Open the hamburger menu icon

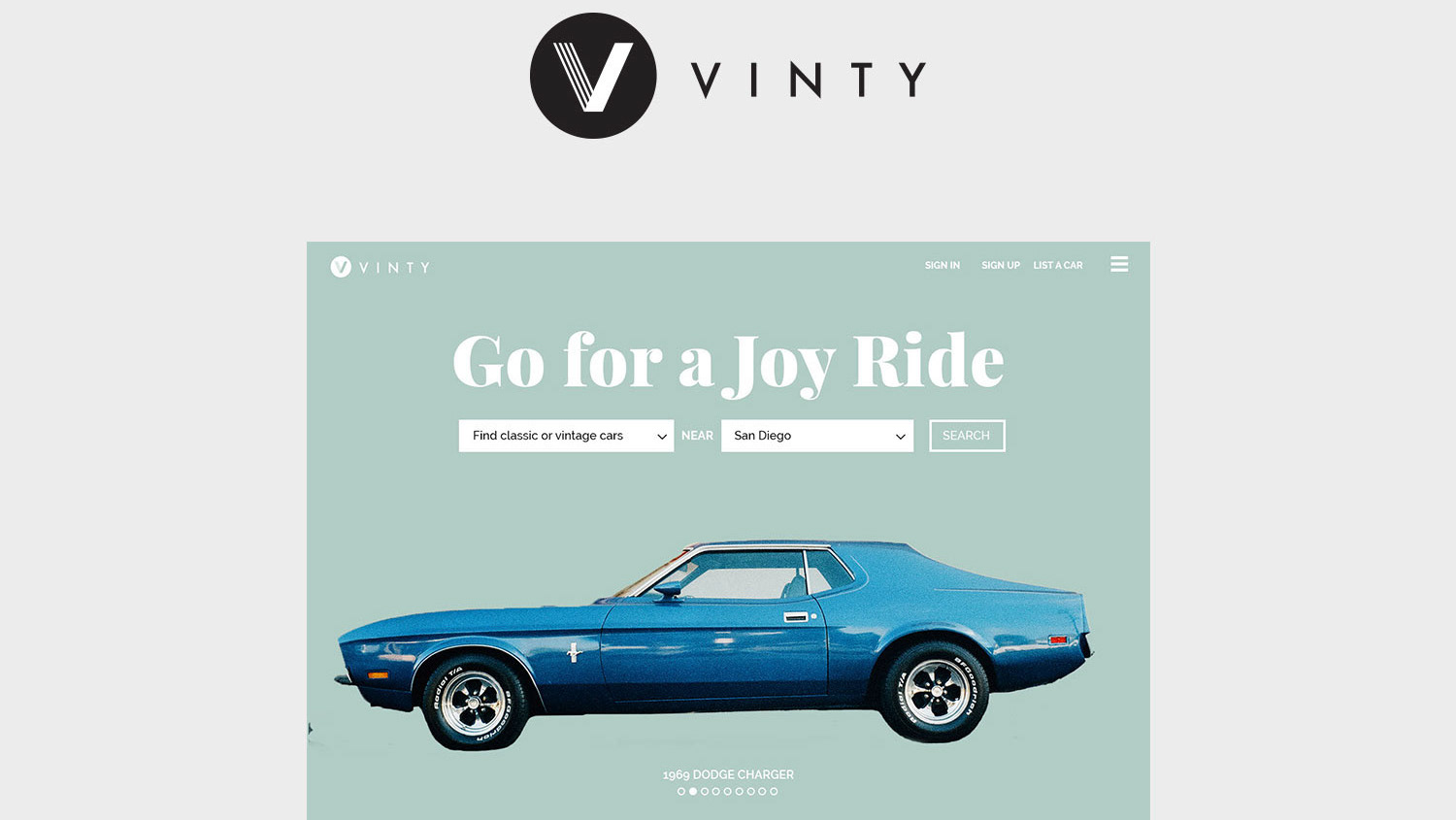click(1119, 264)
